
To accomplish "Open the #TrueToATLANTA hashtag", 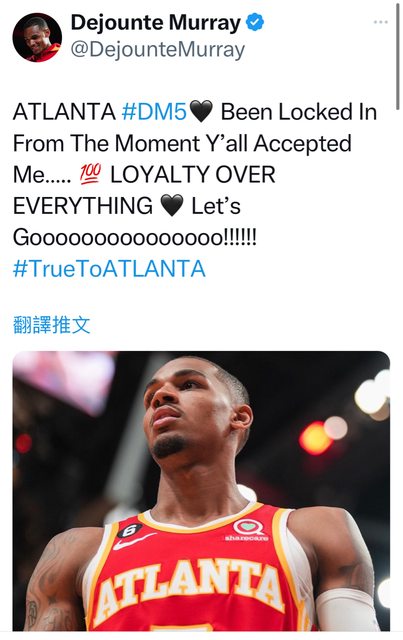I will [109, 269].
